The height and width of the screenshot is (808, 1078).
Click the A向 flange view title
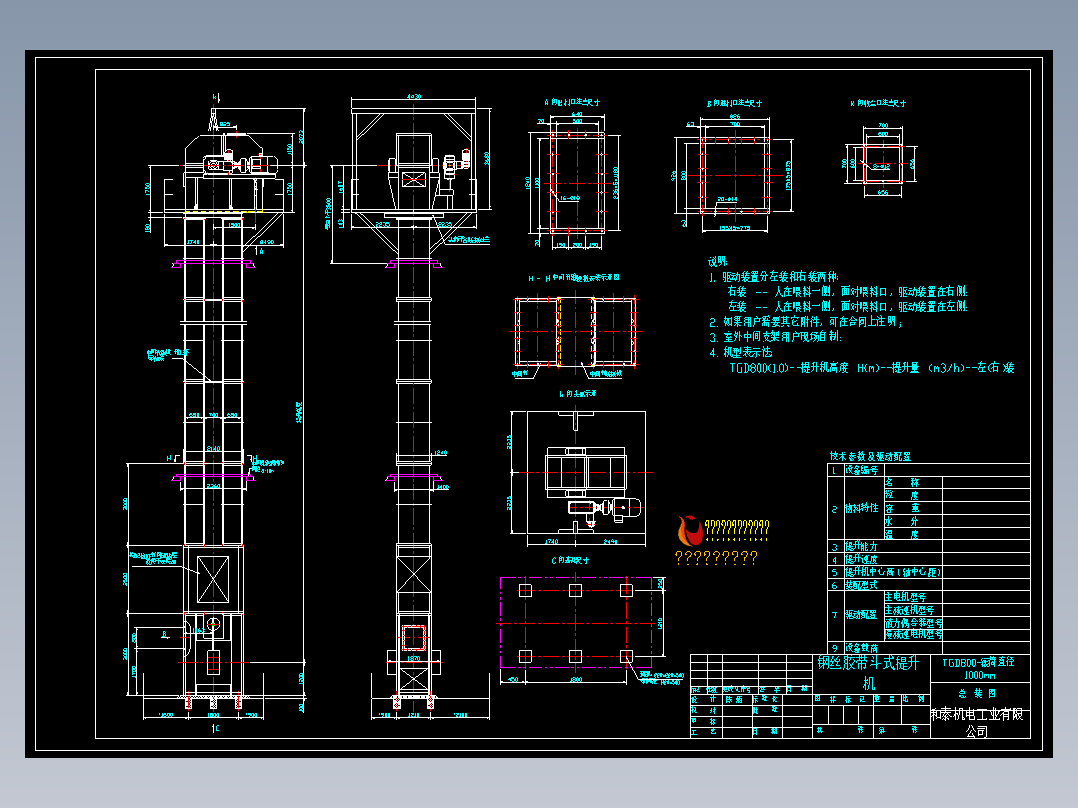[x=572, y=102]
